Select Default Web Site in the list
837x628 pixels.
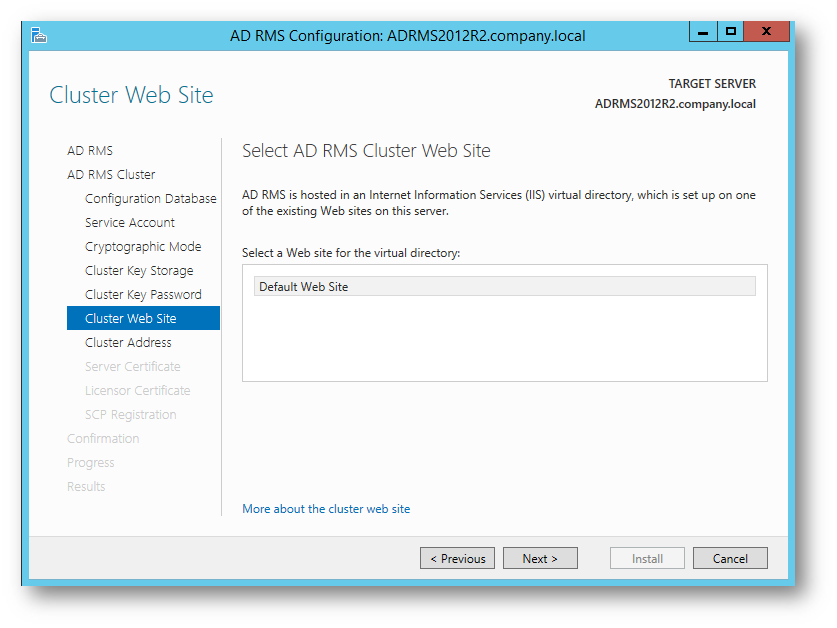[x=504, y=286]
